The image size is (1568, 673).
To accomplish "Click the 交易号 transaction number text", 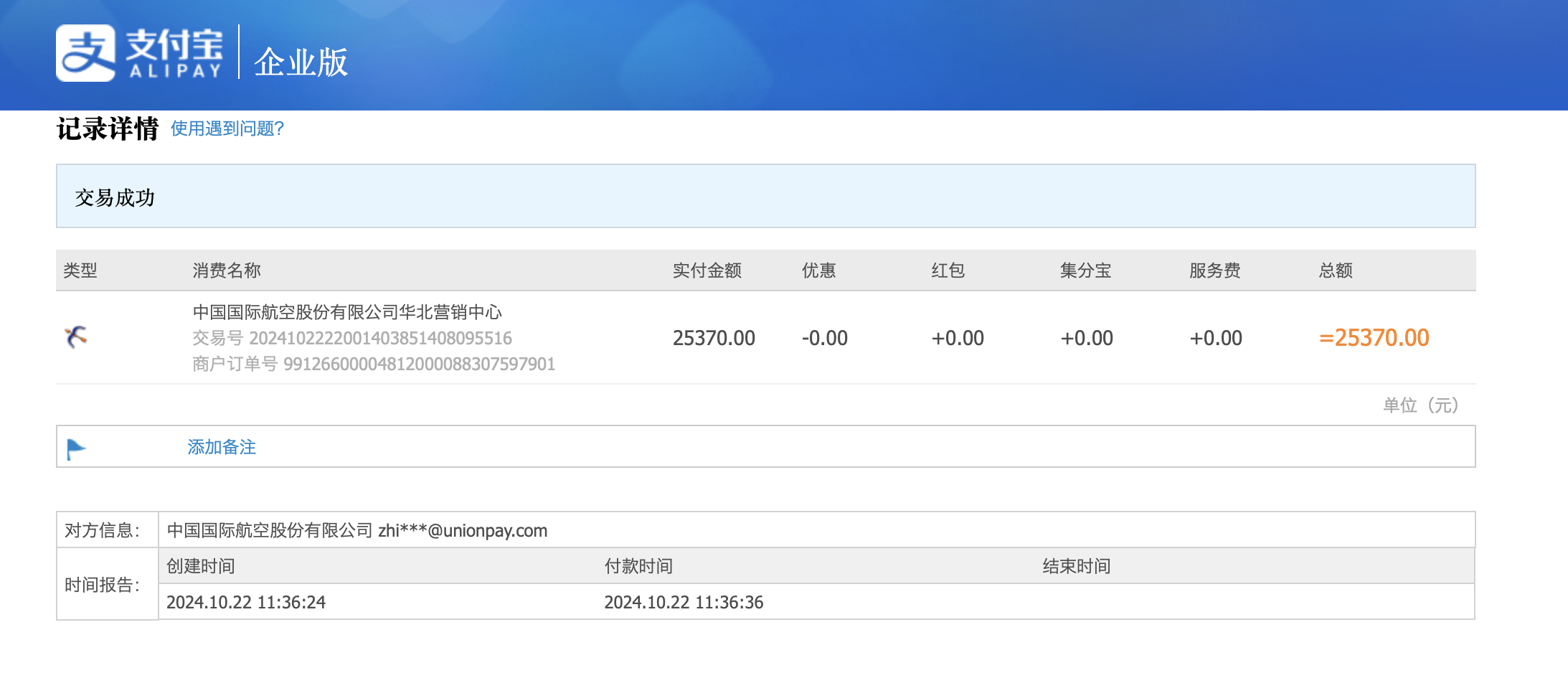I will tap(352, 338).
